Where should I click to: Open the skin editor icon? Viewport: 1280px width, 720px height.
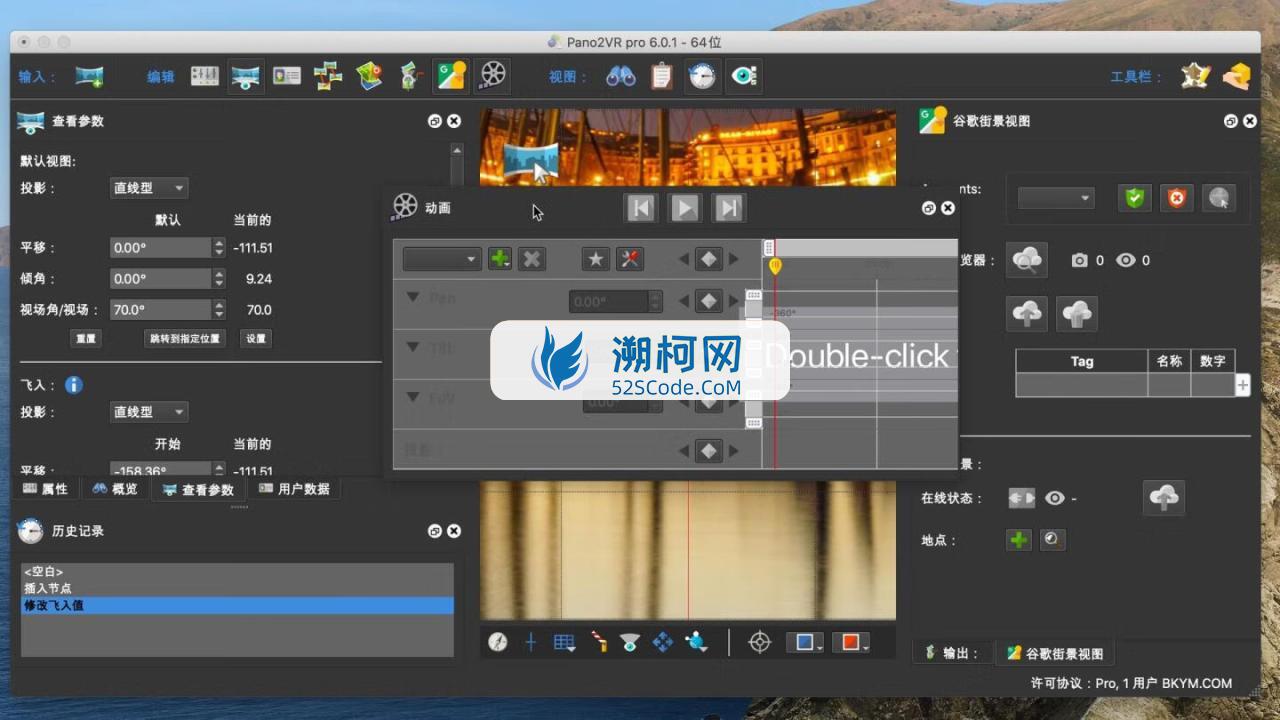(410, 76)
